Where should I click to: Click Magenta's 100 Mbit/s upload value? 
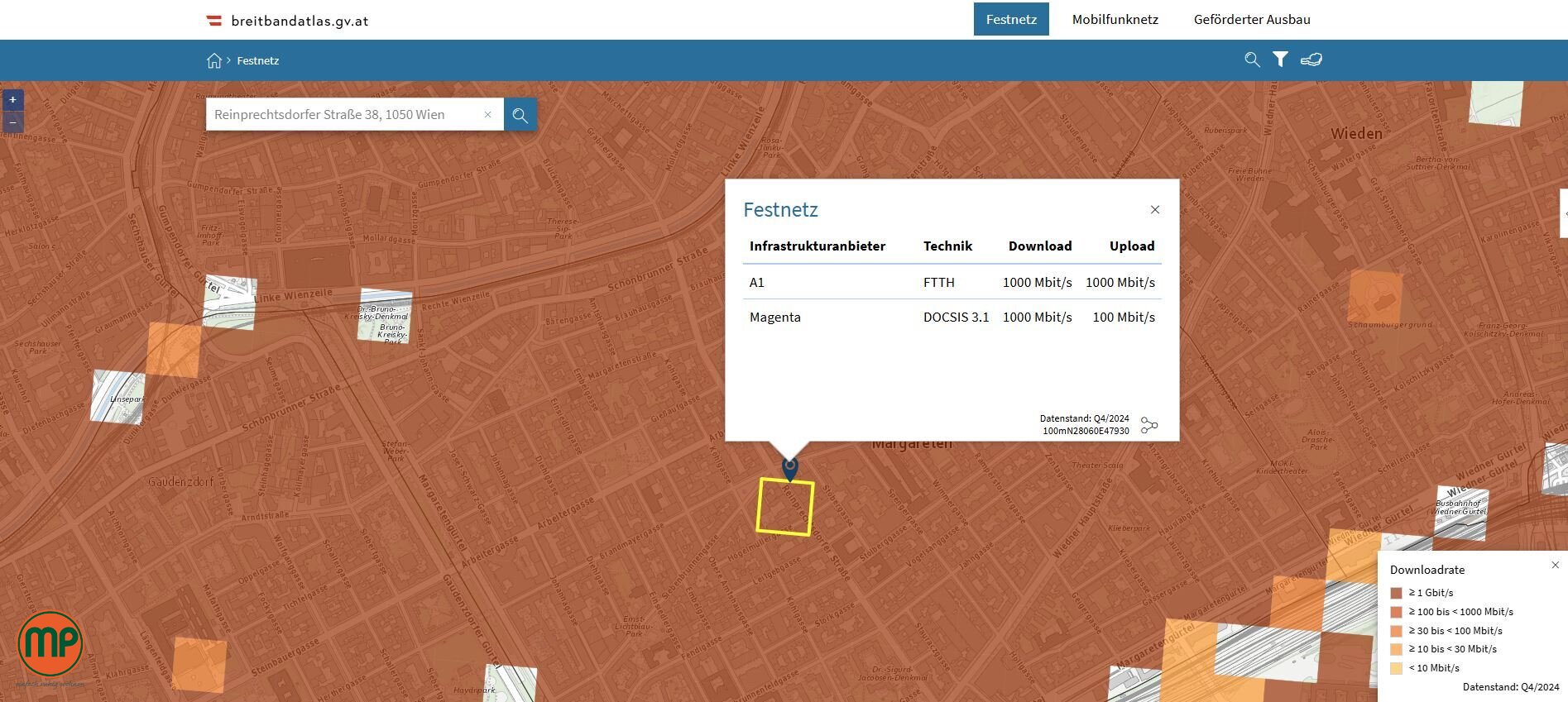pyautogui.click(x=1124, y=317)
